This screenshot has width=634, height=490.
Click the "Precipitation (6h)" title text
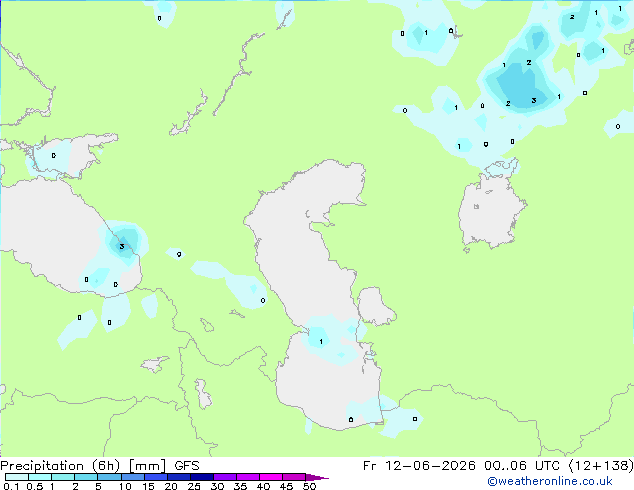point(60,466)
